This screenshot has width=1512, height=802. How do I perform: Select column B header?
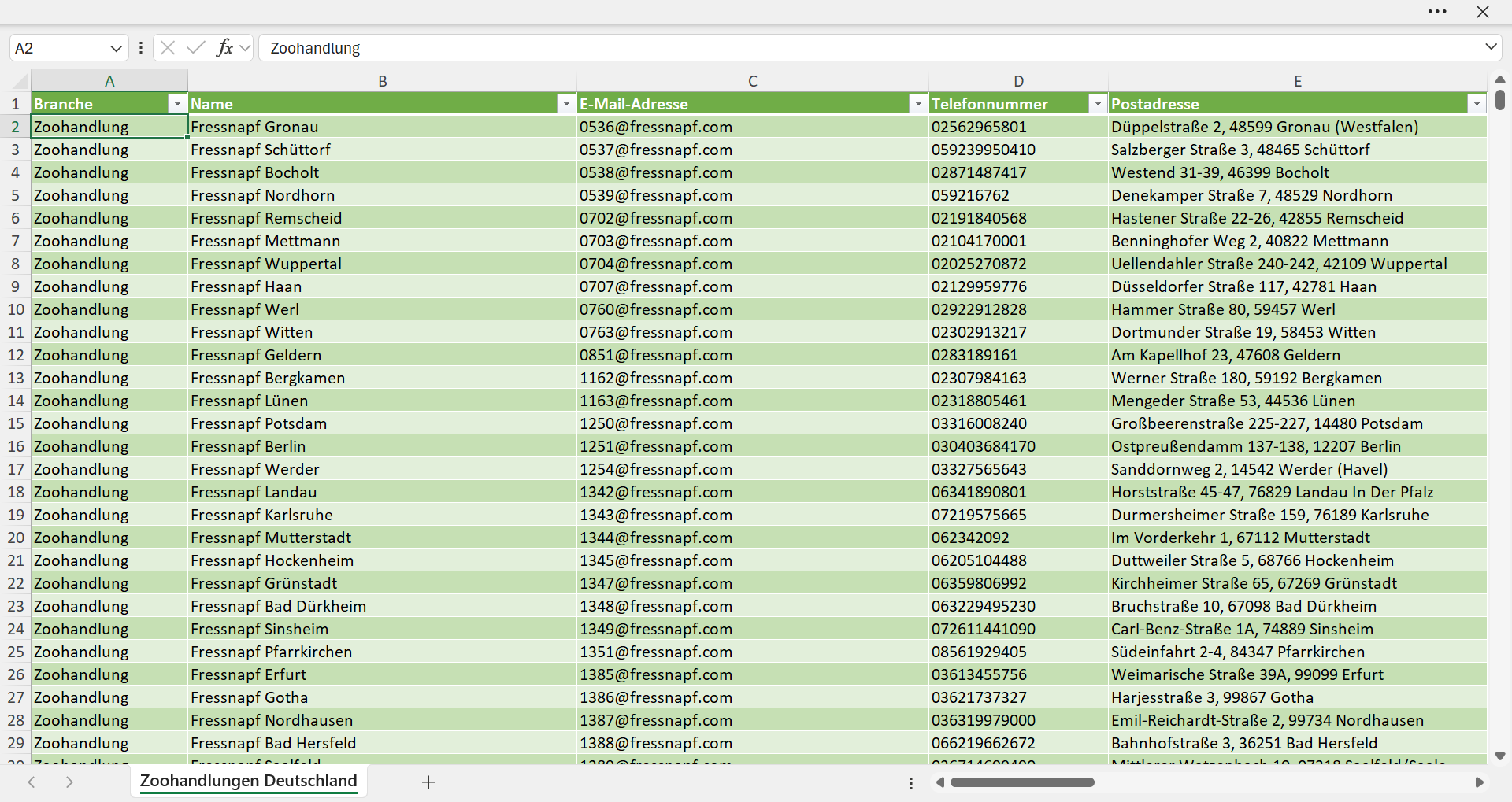[383, 81]
